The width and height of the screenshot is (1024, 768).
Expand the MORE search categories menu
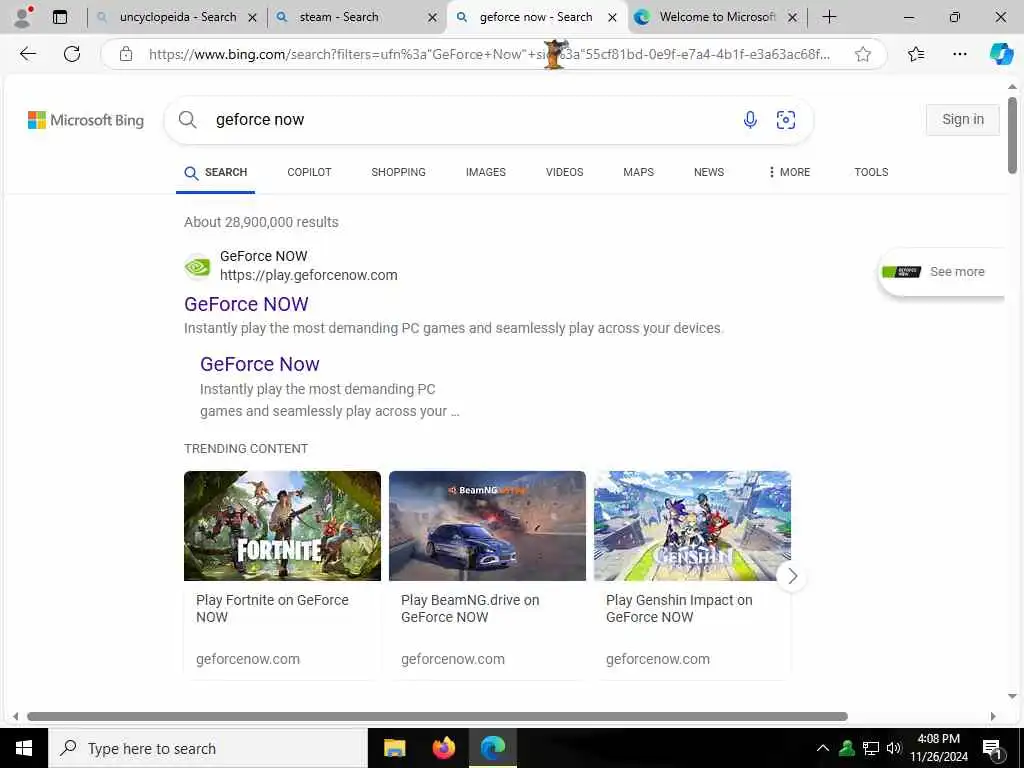789,172
